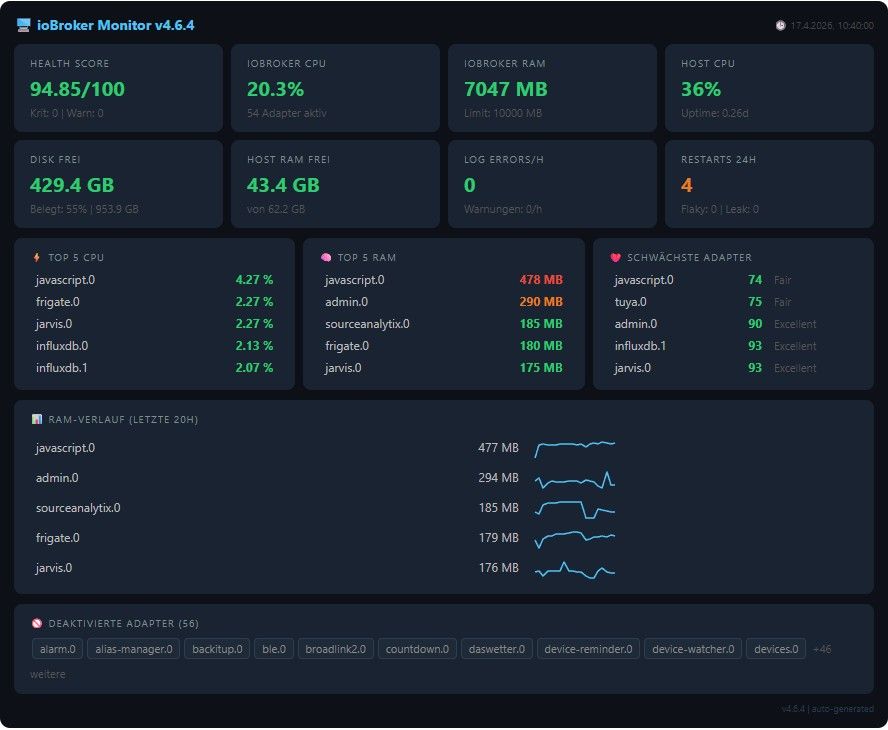The height and width of the screenshot is (730, 888).
Task: Click the bar chart icon beside RAM-Verlauf
Action: pyautogui.click(x=37, y=419)
